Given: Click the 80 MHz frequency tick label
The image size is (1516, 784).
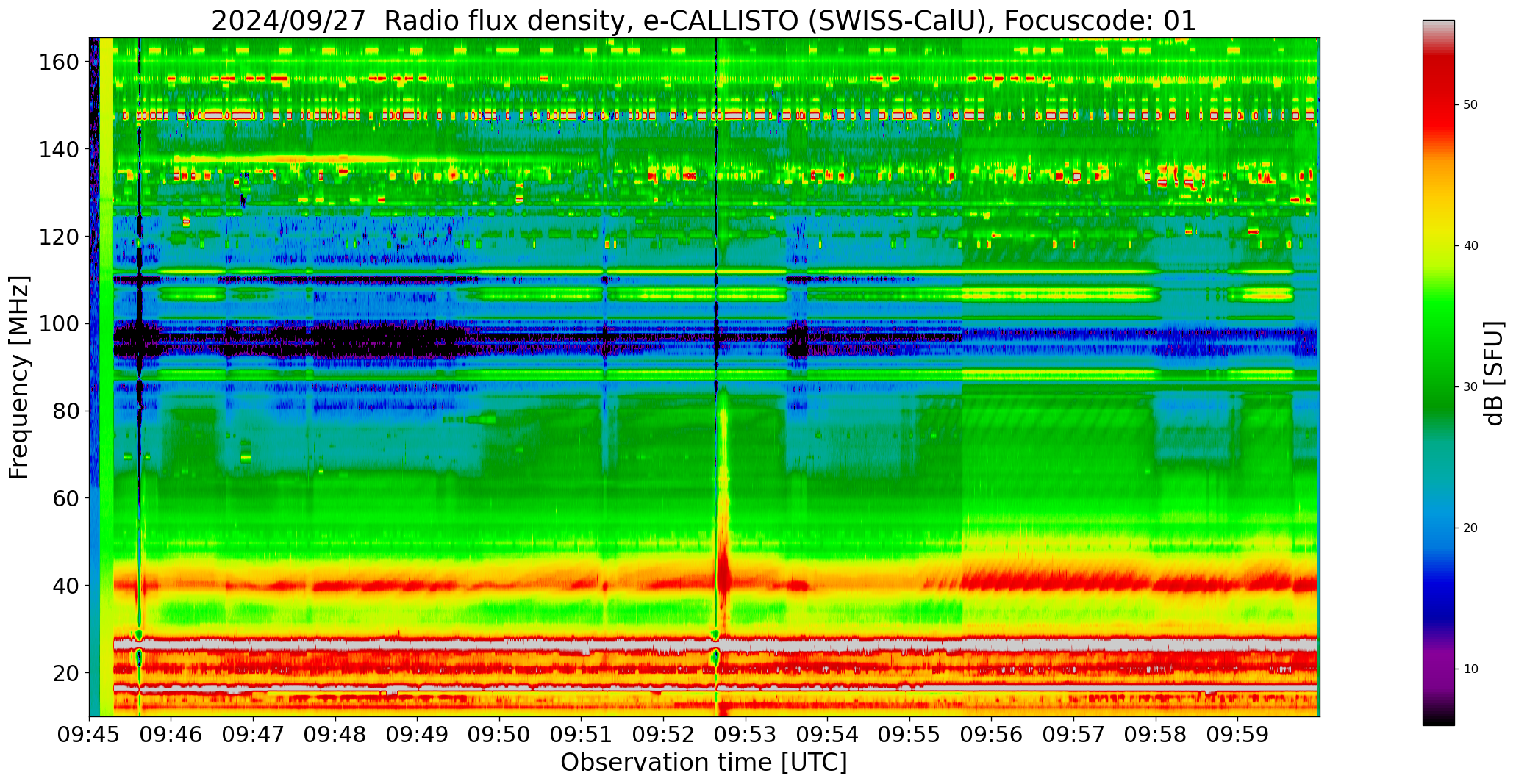Looking at the screenshot, I should click(x=66, y=411).
